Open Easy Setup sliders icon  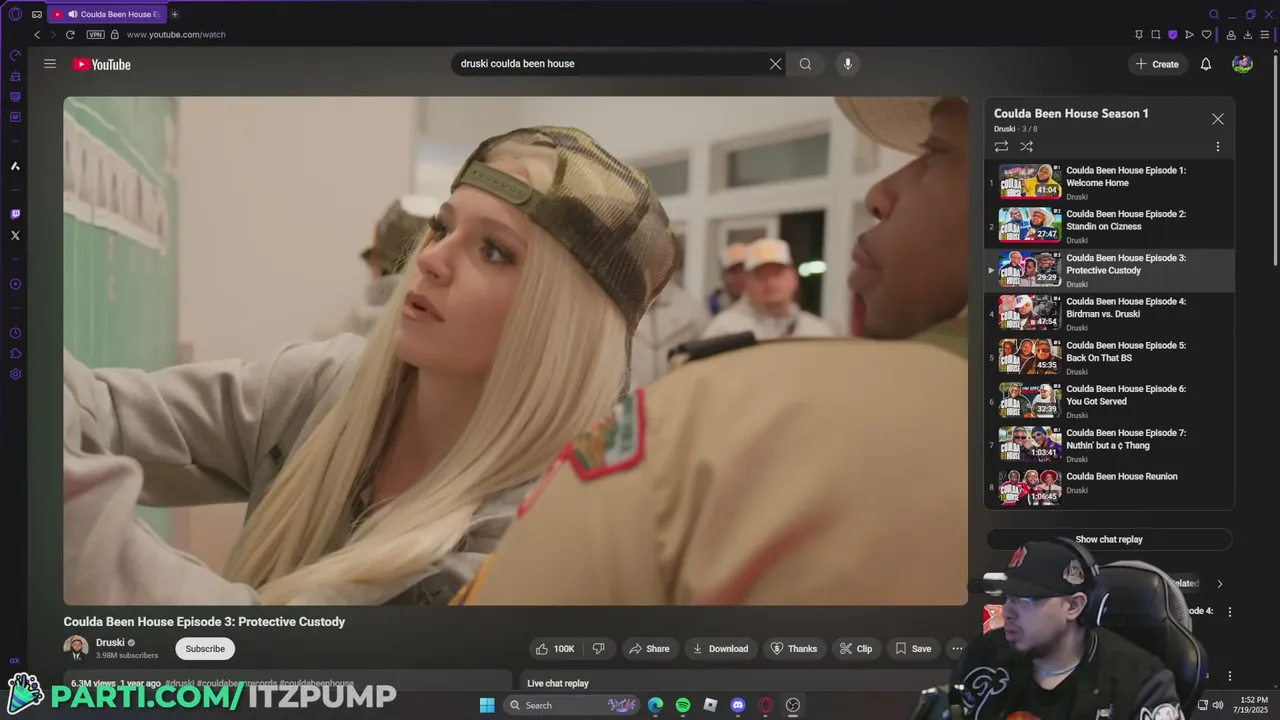point(1265,34)
